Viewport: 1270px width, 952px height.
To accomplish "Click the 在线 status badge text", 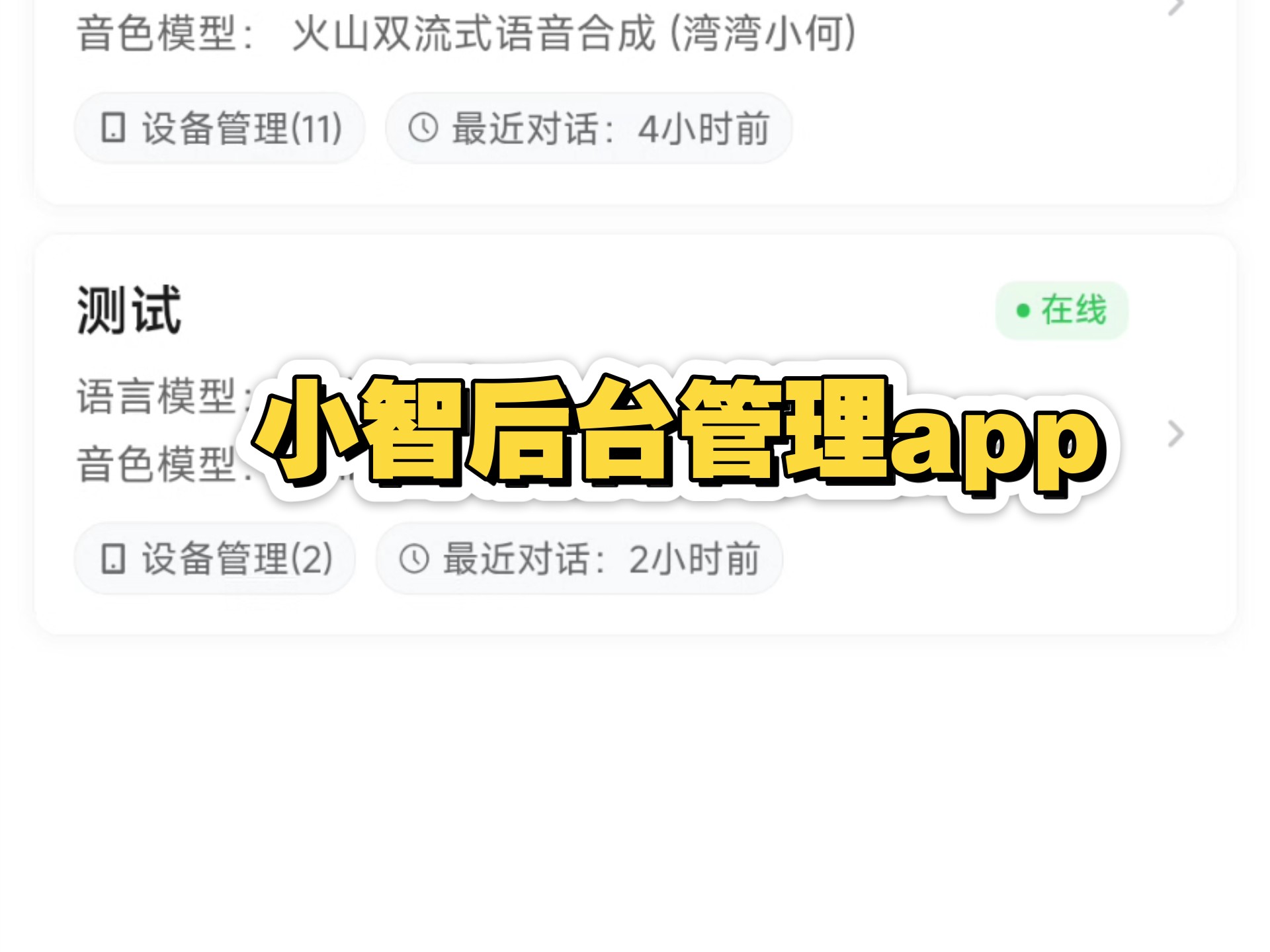I will (1074, 310).
